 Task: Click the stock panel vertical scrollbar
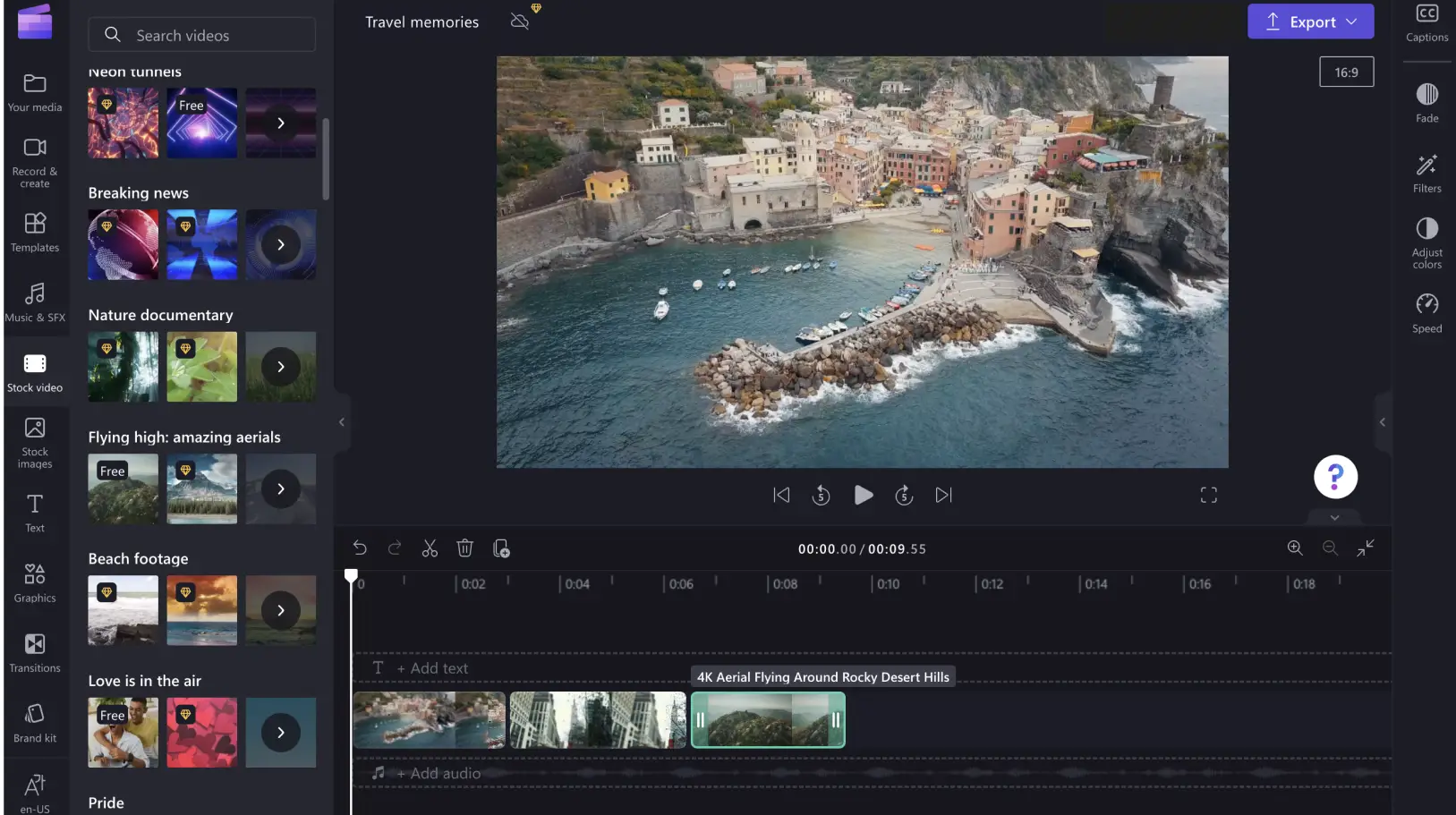[x=326, y=159]
